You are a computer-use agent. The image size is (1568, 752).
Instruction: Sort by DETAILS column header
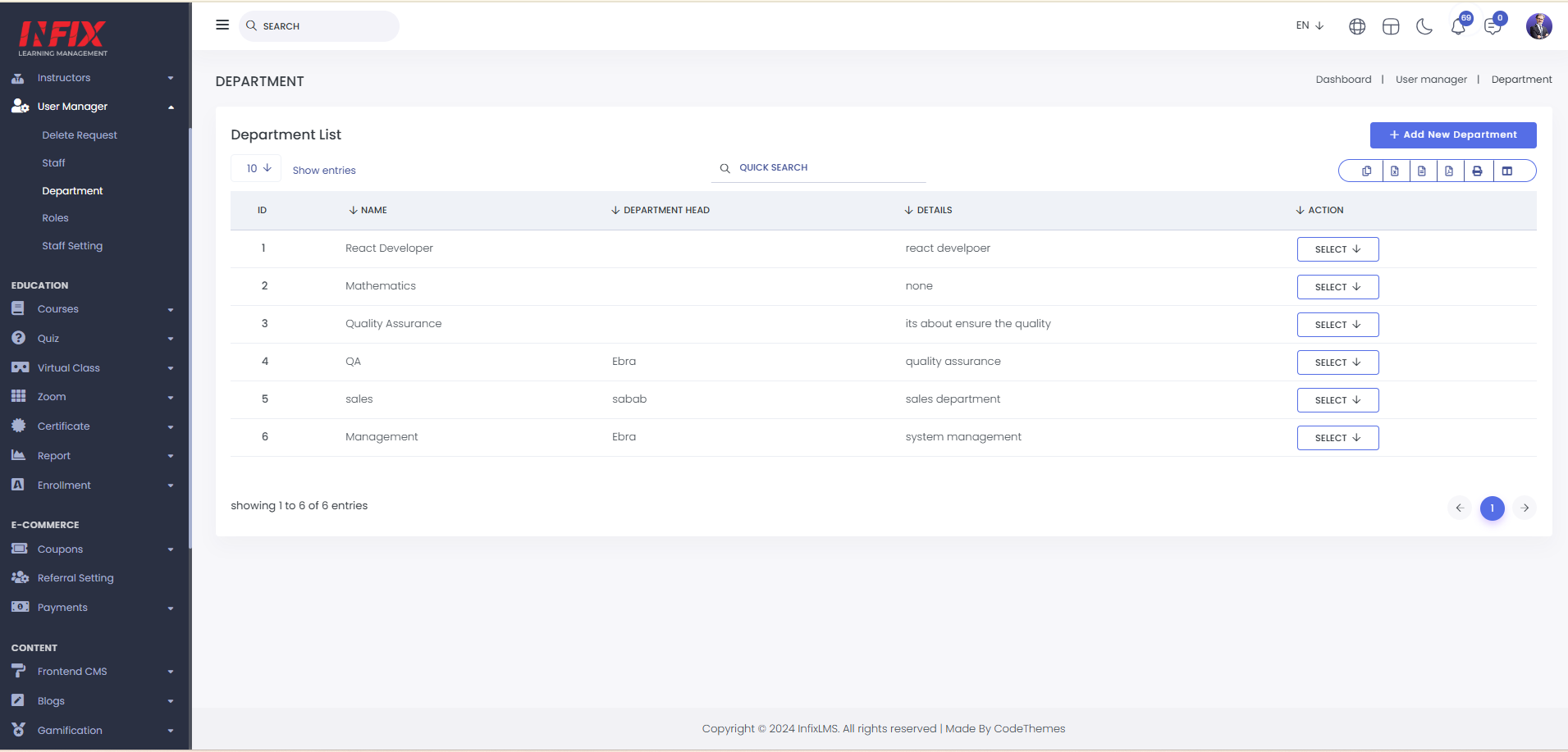(928, 210)
